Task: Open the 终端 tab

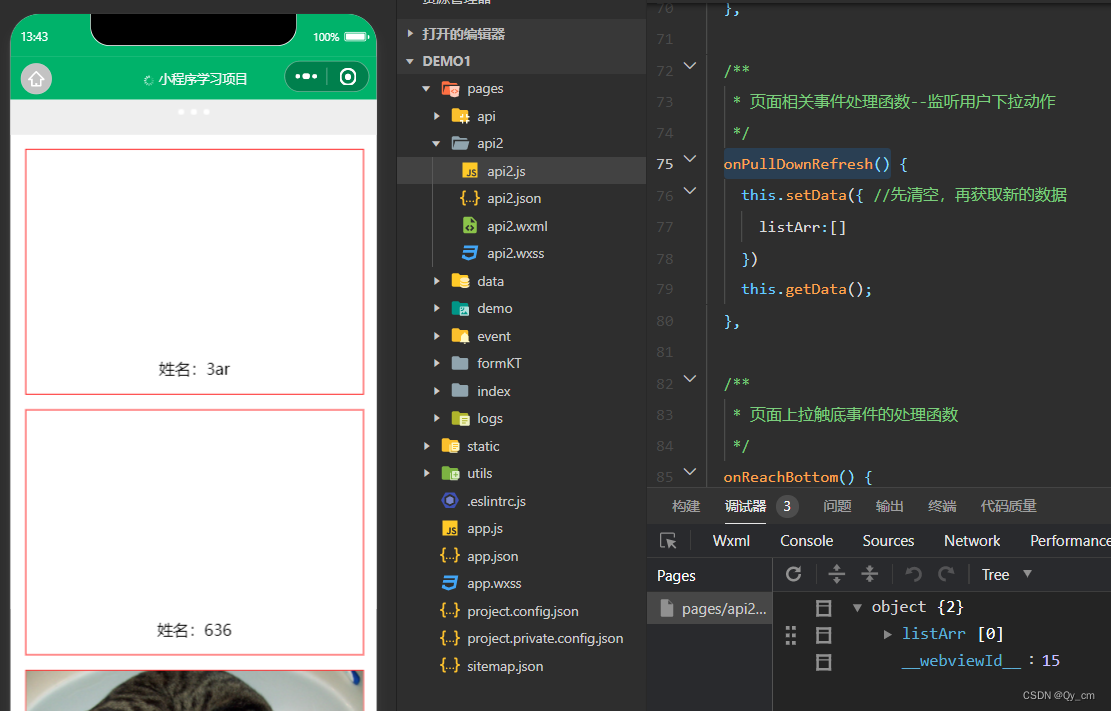Action: pos(942,506)
